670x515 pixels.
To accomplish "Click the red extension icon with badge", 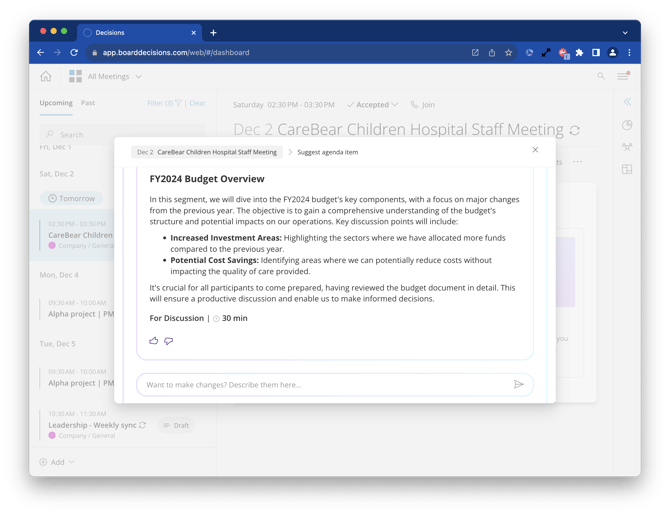I will point(563,53).
